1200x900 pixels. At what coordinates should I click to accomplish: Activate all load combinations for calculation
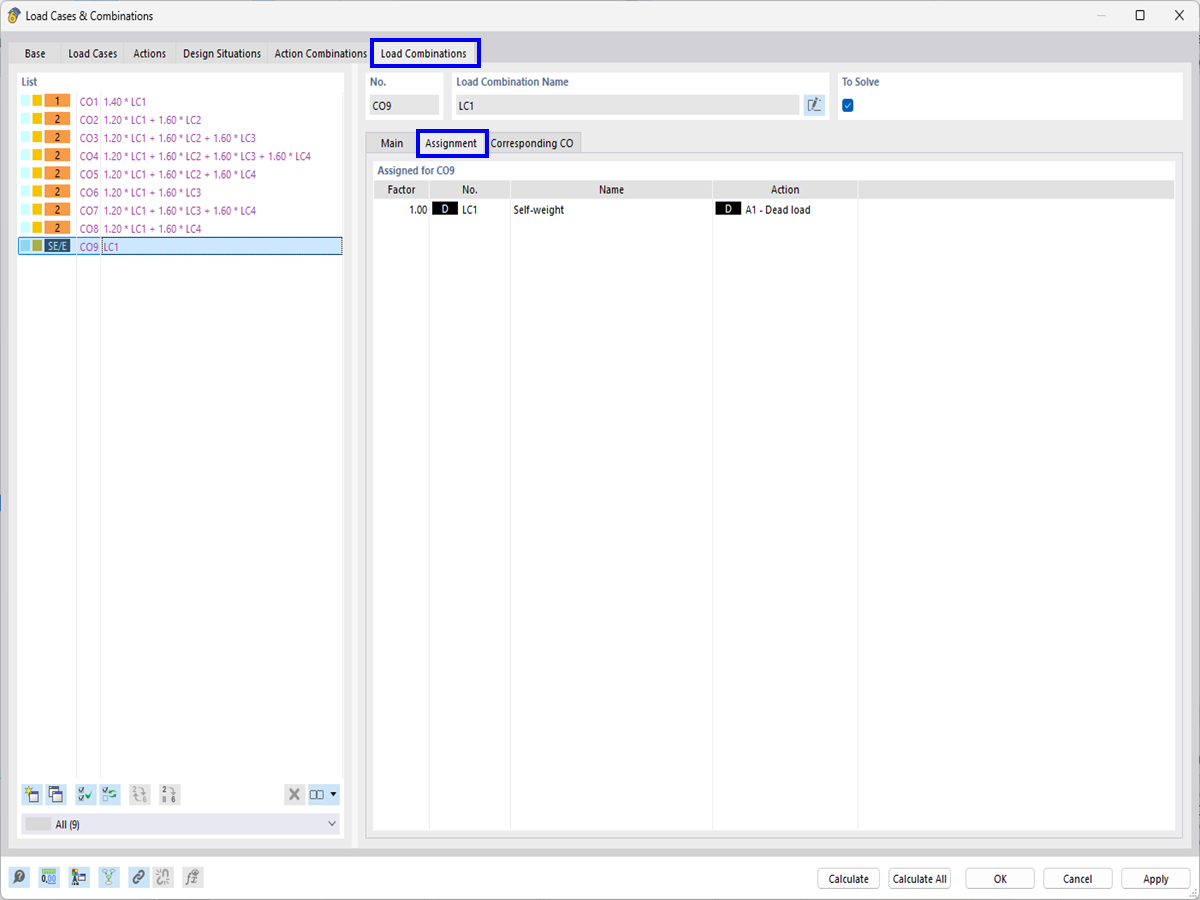pyautogui.click(x=86, y=794)
